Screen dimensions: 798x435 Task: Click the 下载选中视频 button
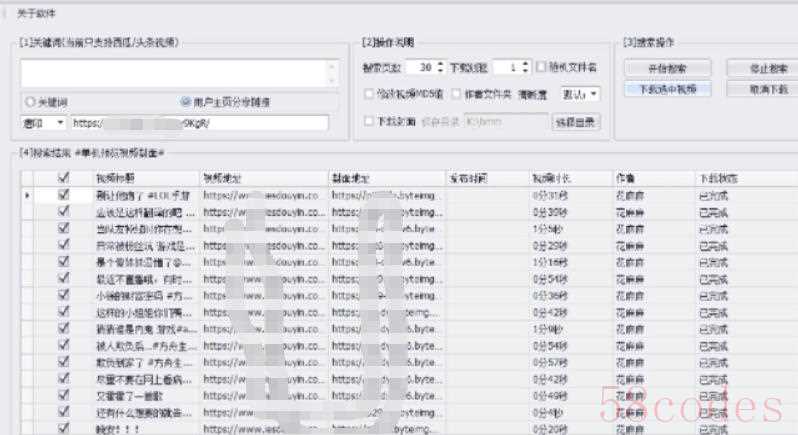click(x=667, y=90)
